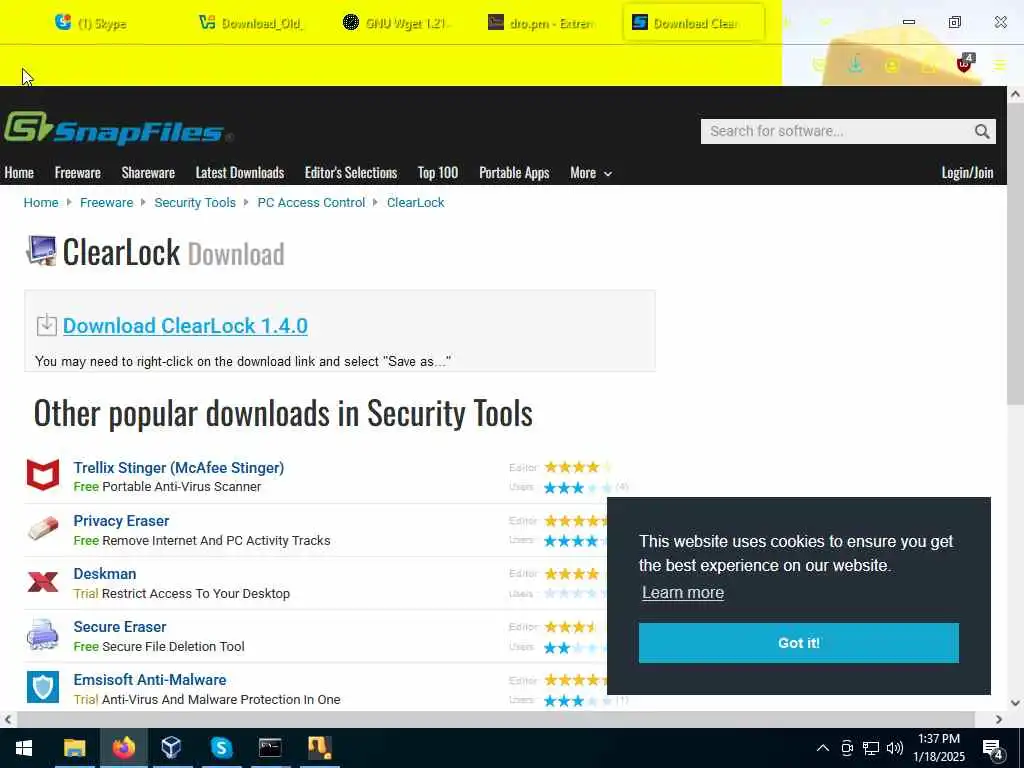This screenshot has width=1024, height=768.
Task: Go to Latest Downloads in nav bar
Action: [x=240, y=172]
